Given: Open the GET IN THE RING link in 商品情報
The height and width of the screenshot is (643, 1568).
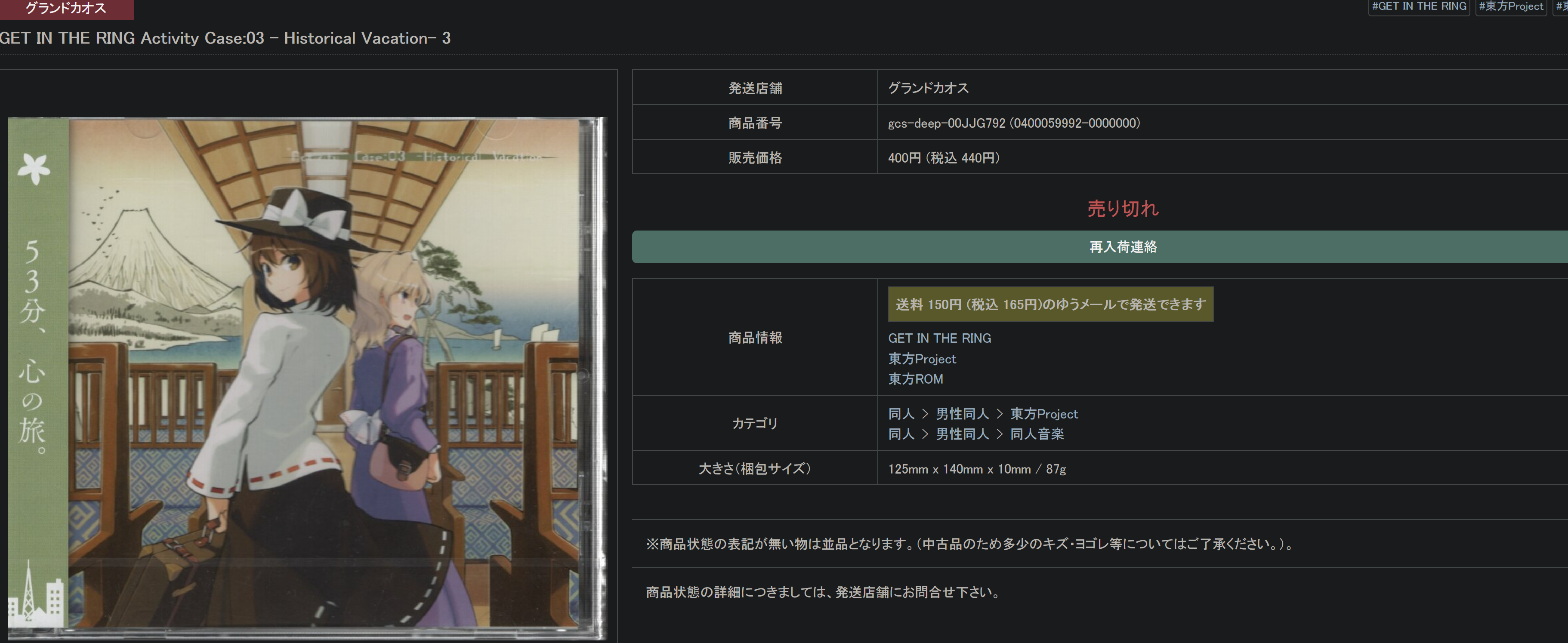Looking at the screenshot, I should point(938,338).
